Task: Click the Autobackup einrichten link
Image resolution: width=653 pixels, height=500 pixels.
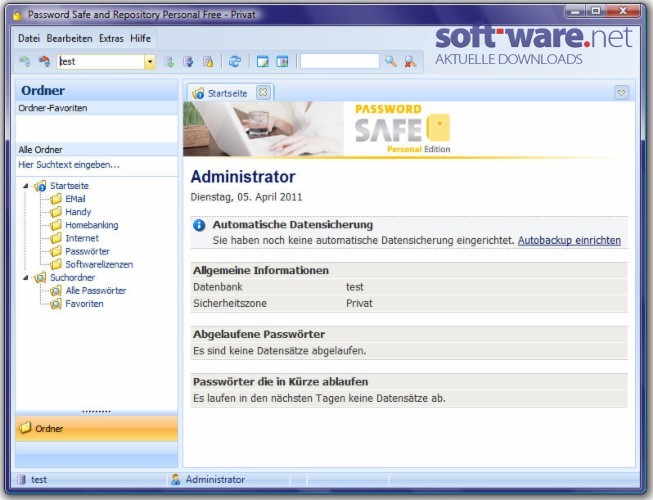Action: click(569, 240)
